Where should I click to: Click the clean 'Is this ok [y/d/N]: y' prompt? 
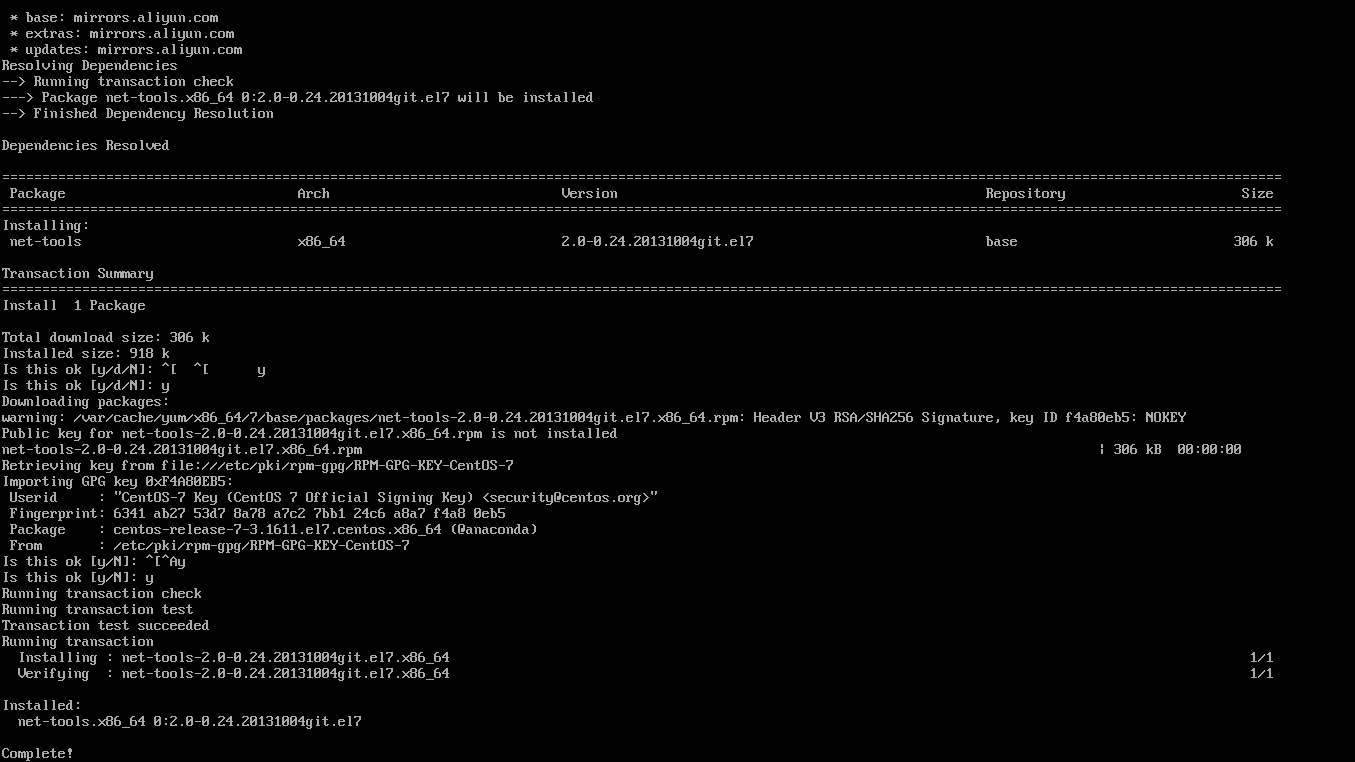click(x=86, y=385)
